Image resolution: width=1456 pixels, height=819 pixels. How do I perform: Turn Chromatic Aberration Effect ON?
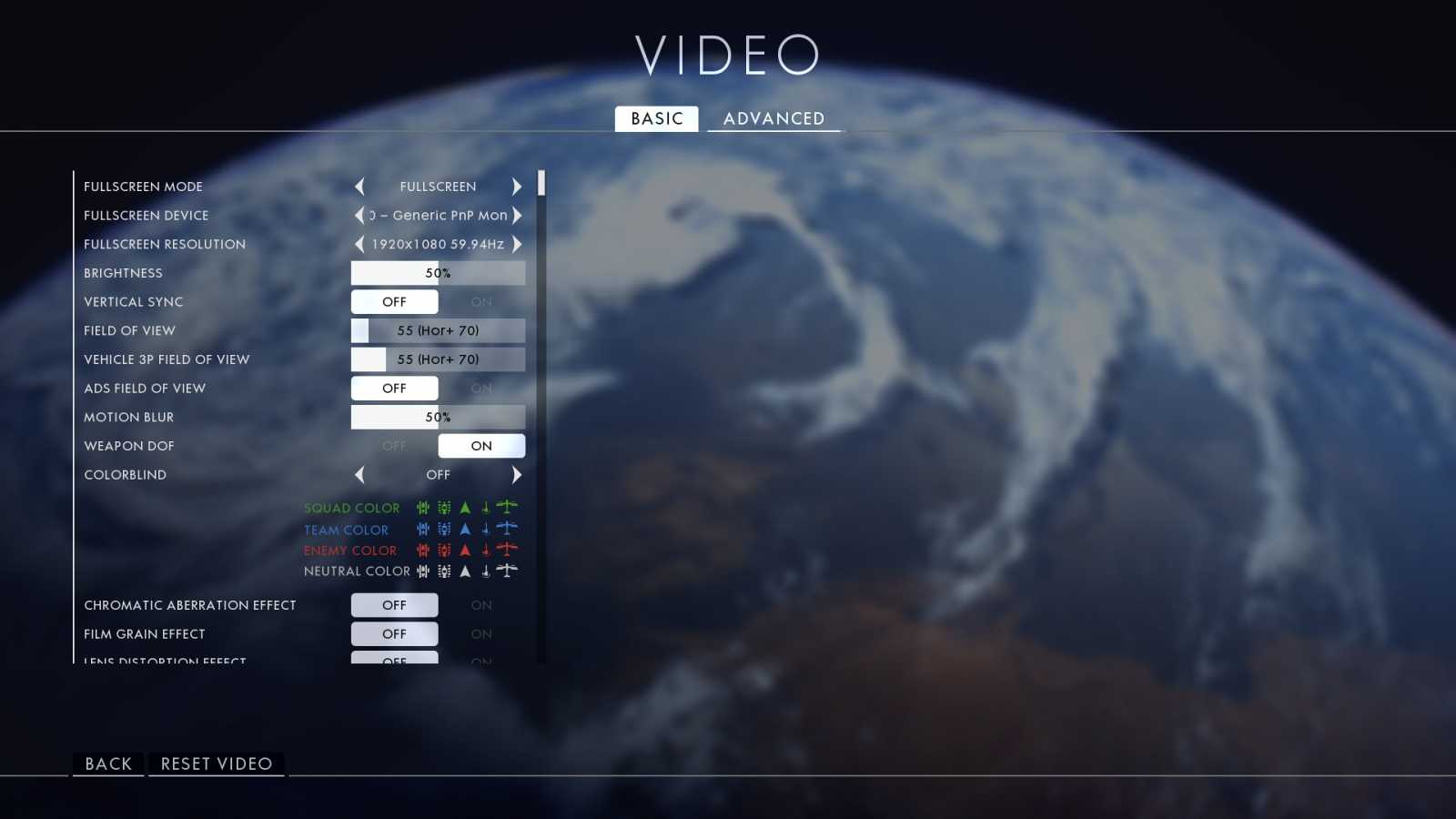pyautogui.click(x=481, y=605)
